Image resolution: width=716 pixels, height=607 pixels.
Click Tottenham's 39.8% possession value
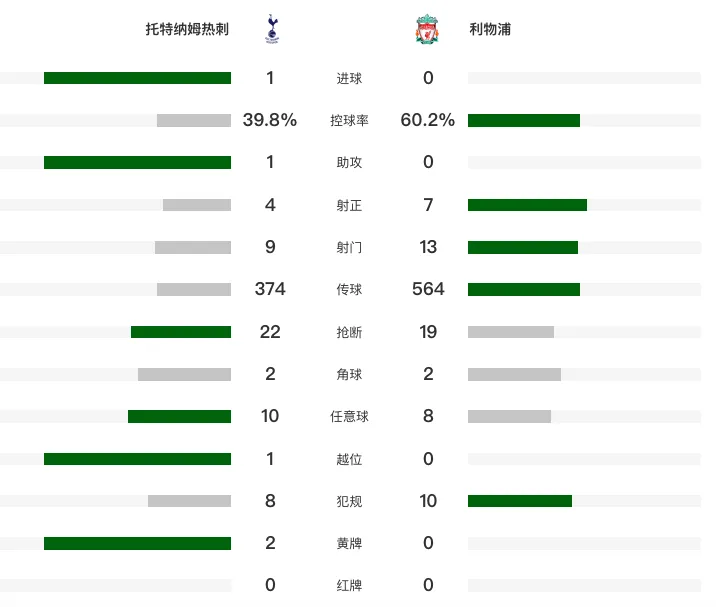270,120
